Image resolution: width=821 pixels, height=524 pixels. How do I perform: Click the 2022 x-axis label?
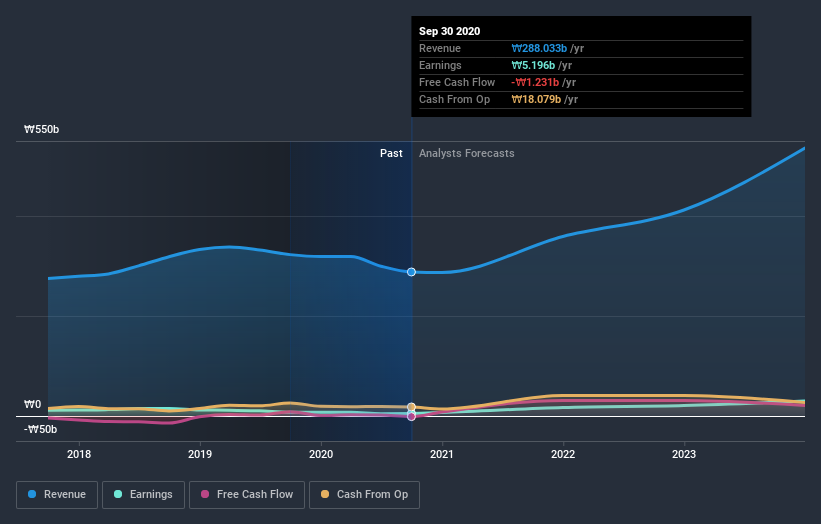click(x=563, y=454)
